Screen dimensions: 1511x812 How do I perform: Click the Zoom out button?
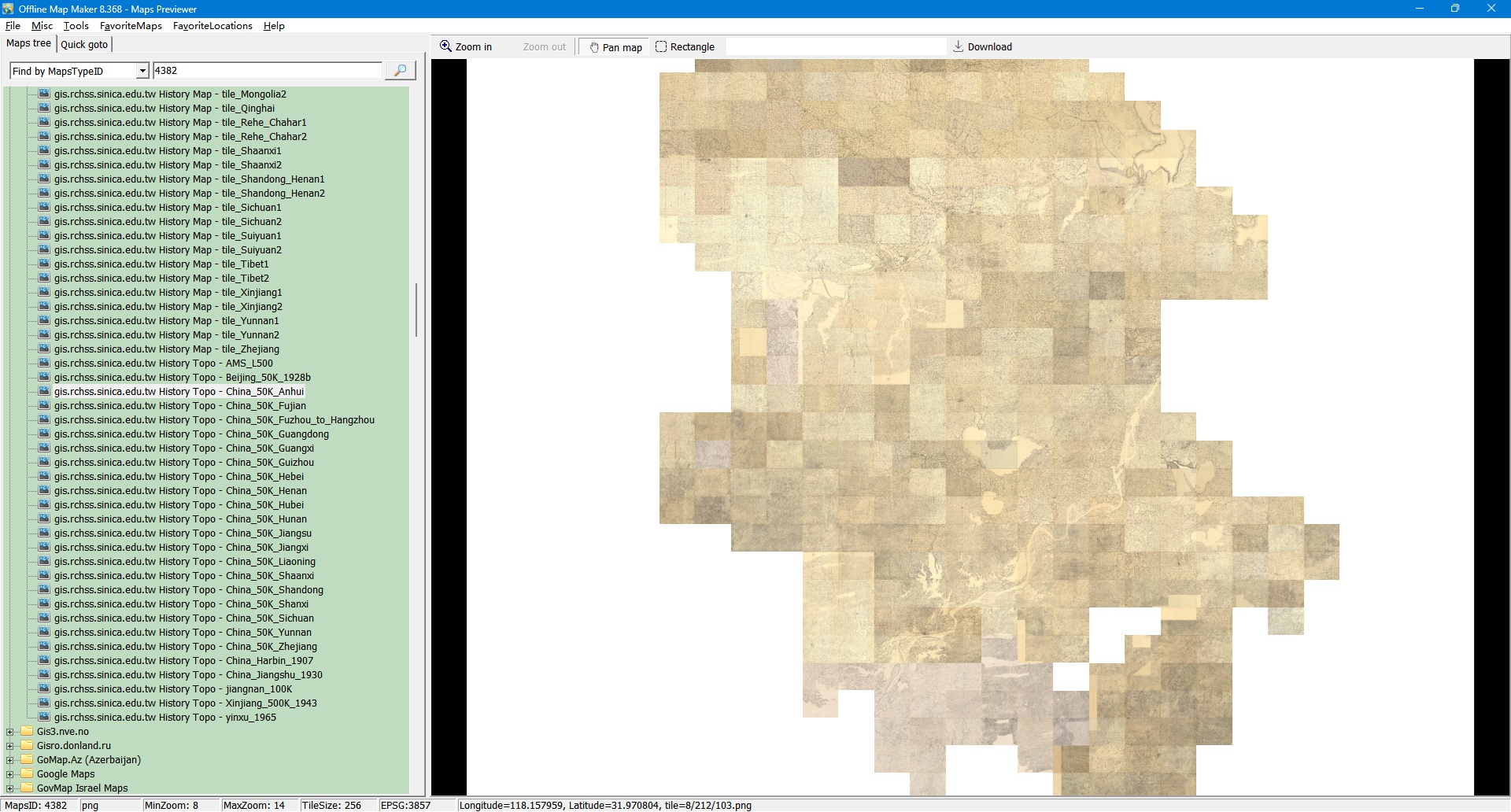pos(544,47)
